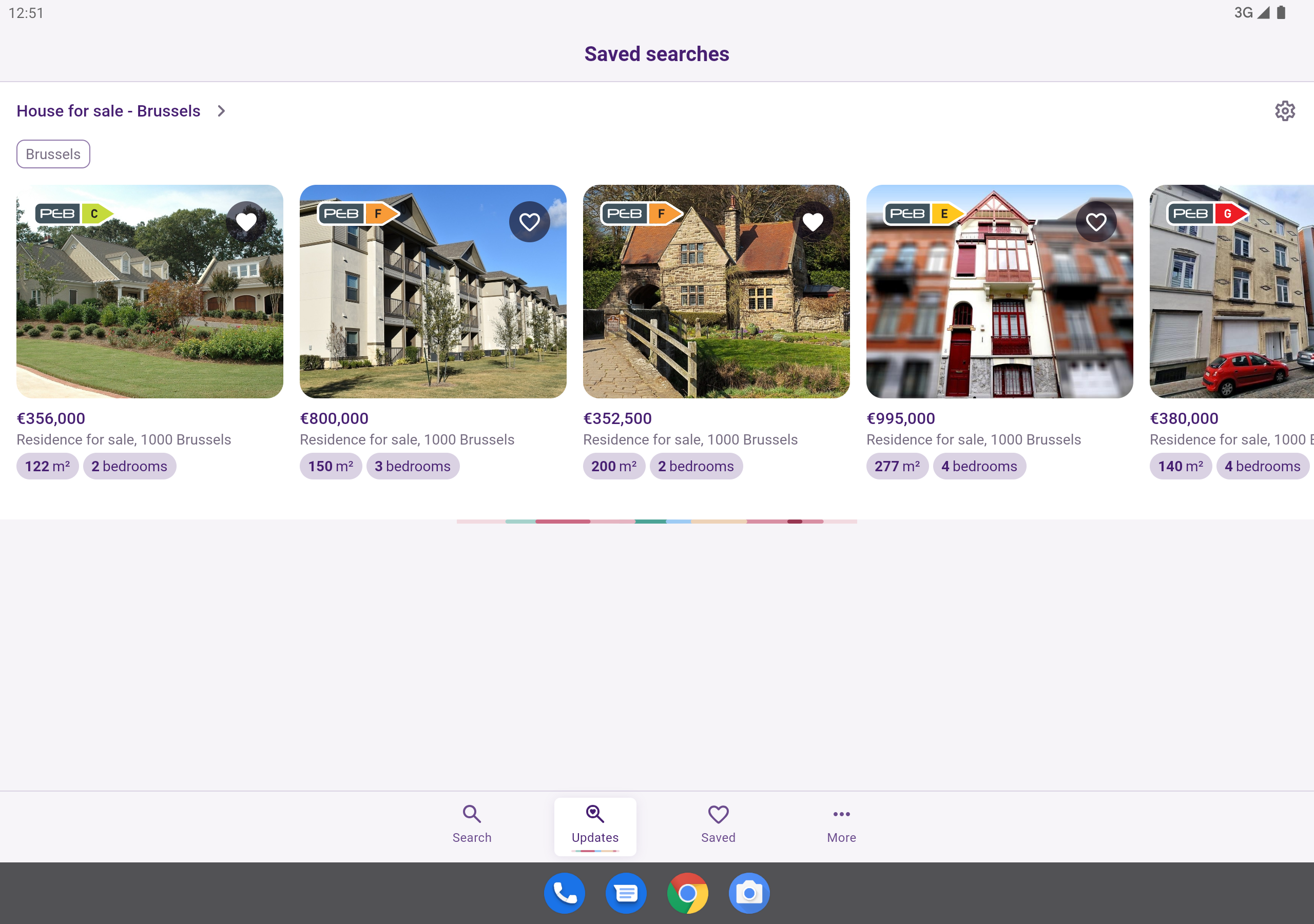Open the Search tab in bottom navigation
This screenshot has height=924, width=1314.
click(x=472, y=825)
